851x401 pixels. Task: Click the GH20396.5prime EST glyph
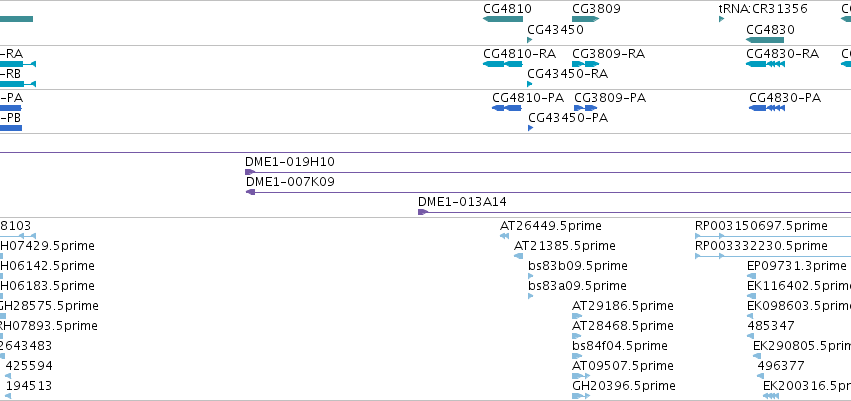(581, 396)
